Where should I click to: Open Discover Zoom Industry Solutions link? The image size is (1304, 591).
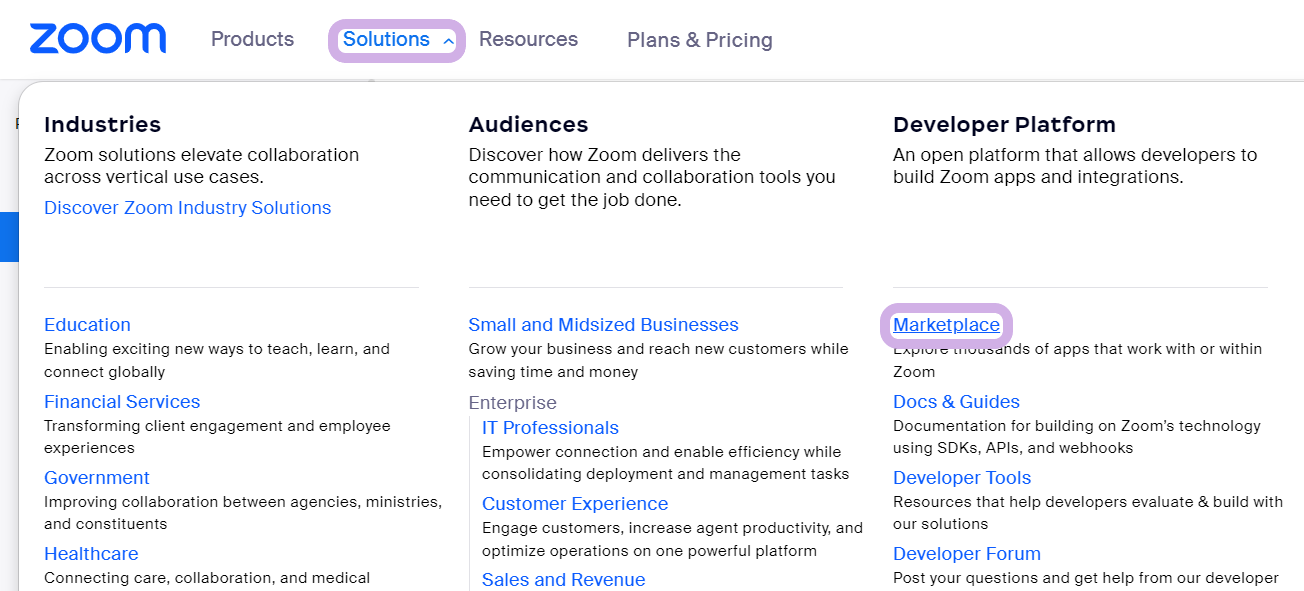pos(187,208)
